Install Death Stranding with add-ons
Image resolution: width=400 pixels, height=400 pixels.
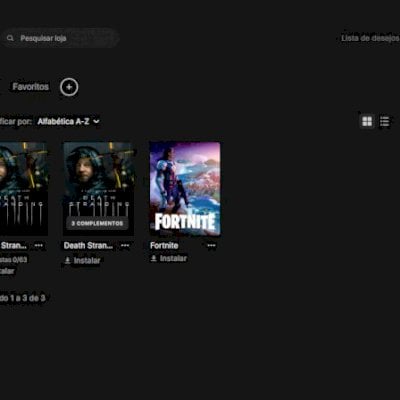[82, 261]
